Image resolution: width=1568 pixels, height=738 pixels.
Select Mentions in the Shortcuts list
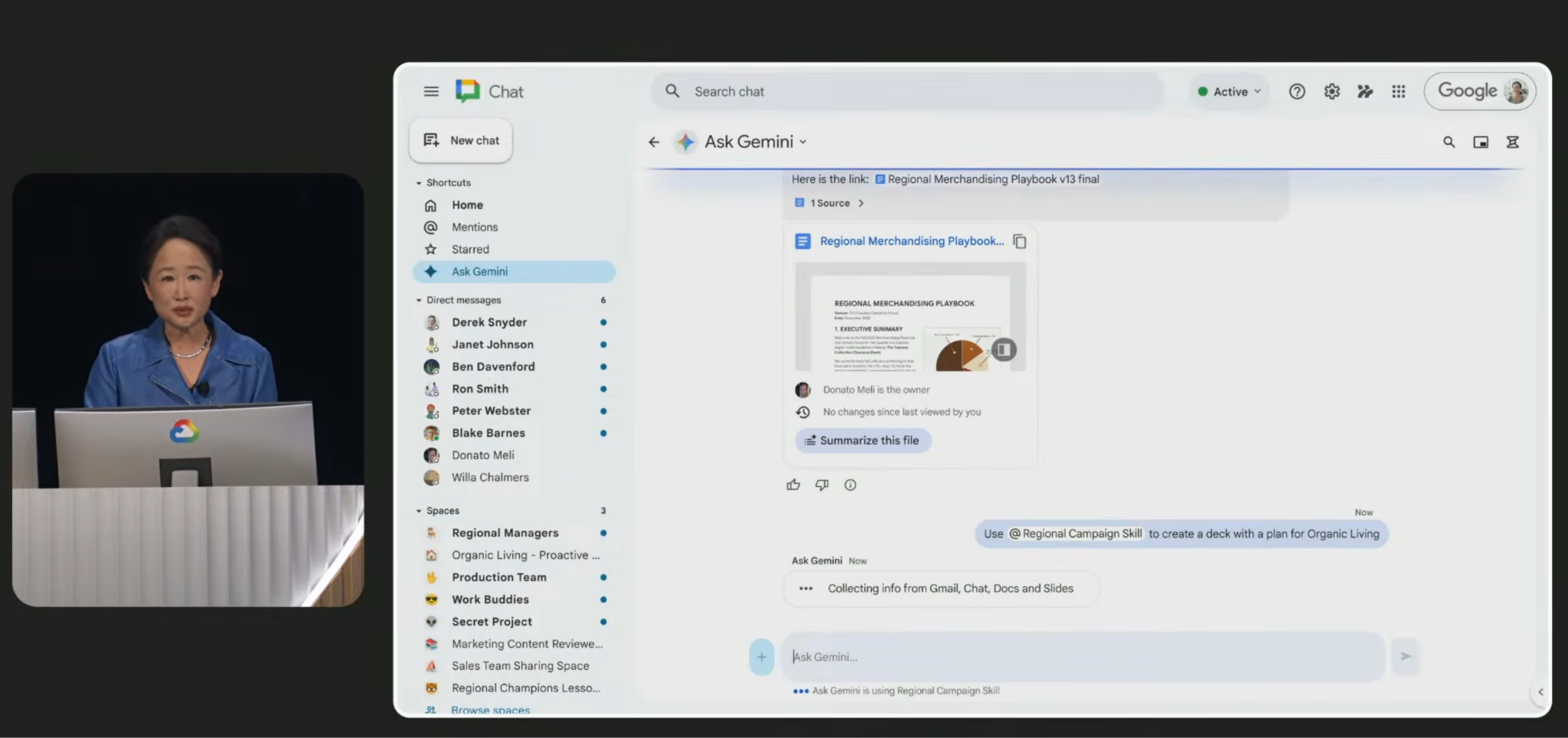474,227
